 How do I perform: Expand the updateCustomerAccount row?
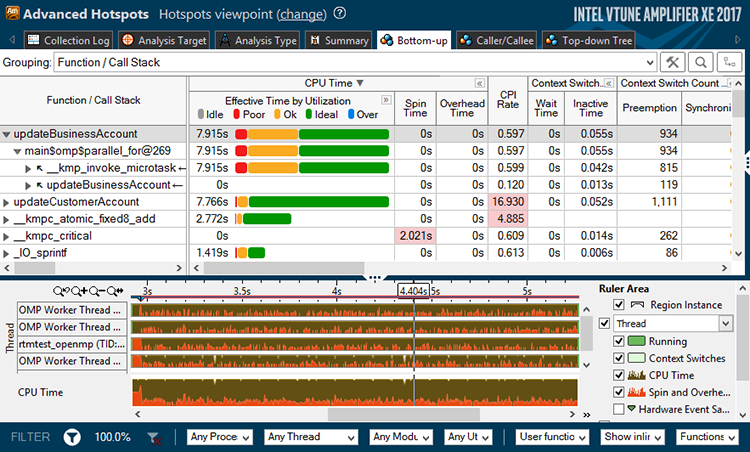point(6,202)
